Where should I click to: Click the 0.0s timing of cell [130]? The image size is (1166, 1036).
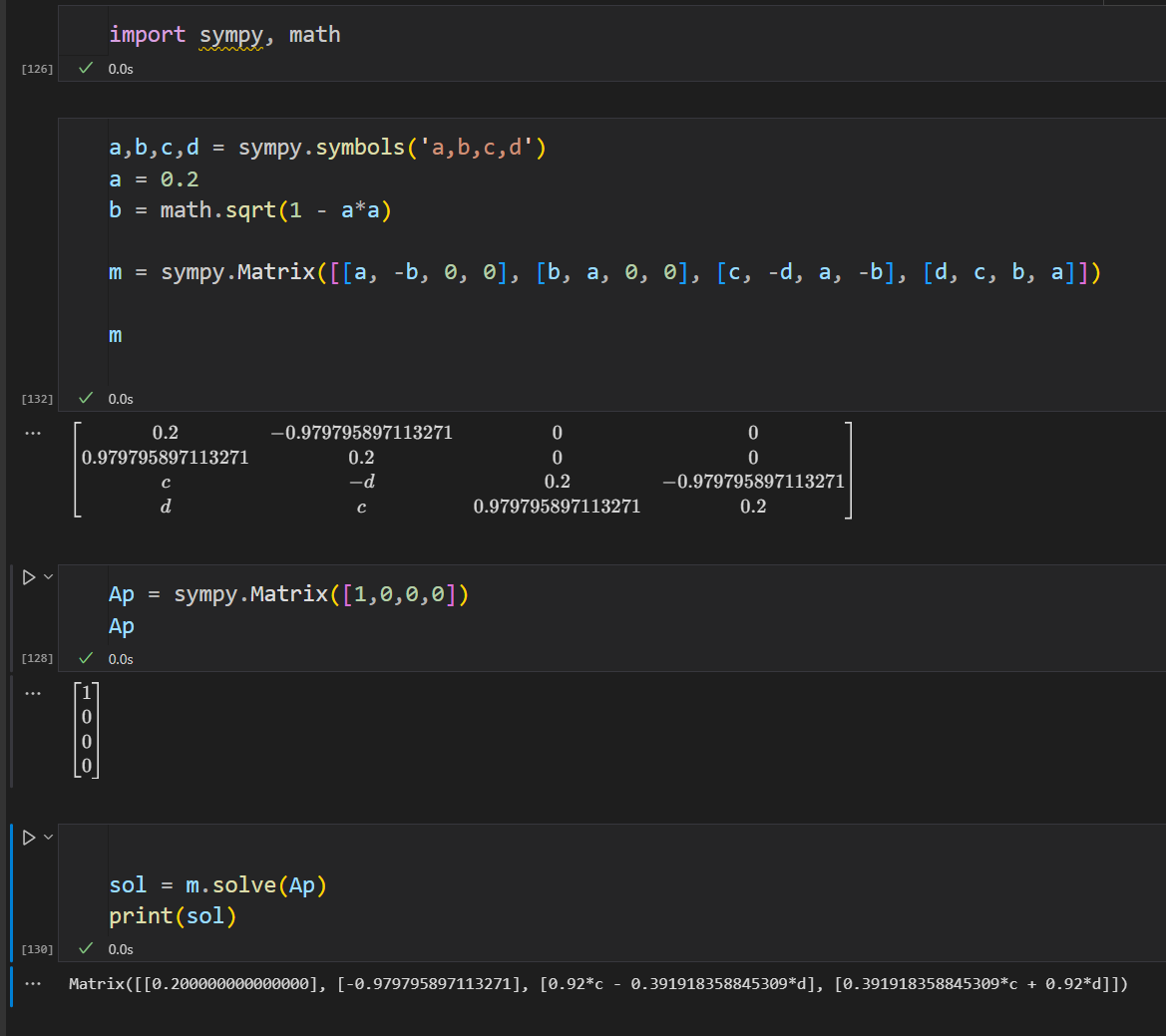point(121,949)
